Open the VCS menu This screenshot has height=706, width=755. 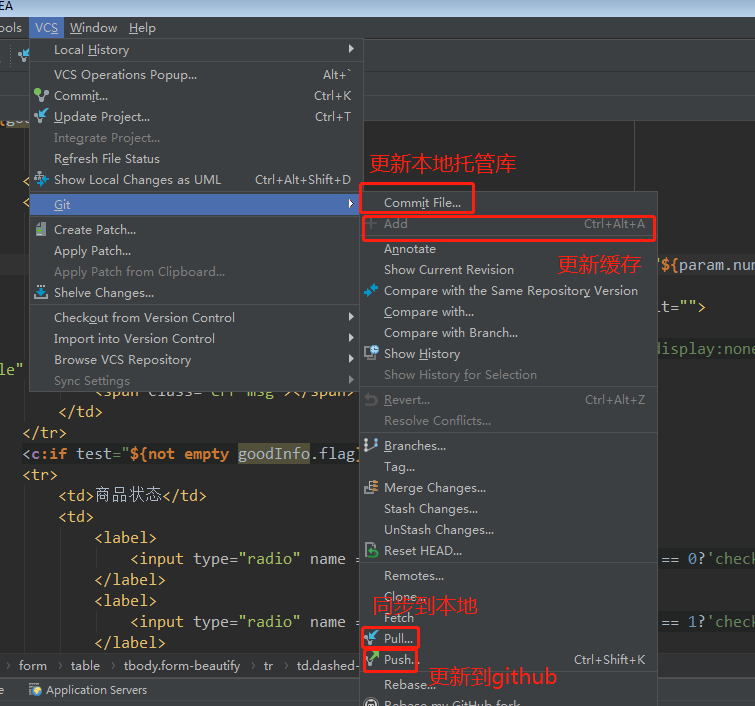(46, 28)
